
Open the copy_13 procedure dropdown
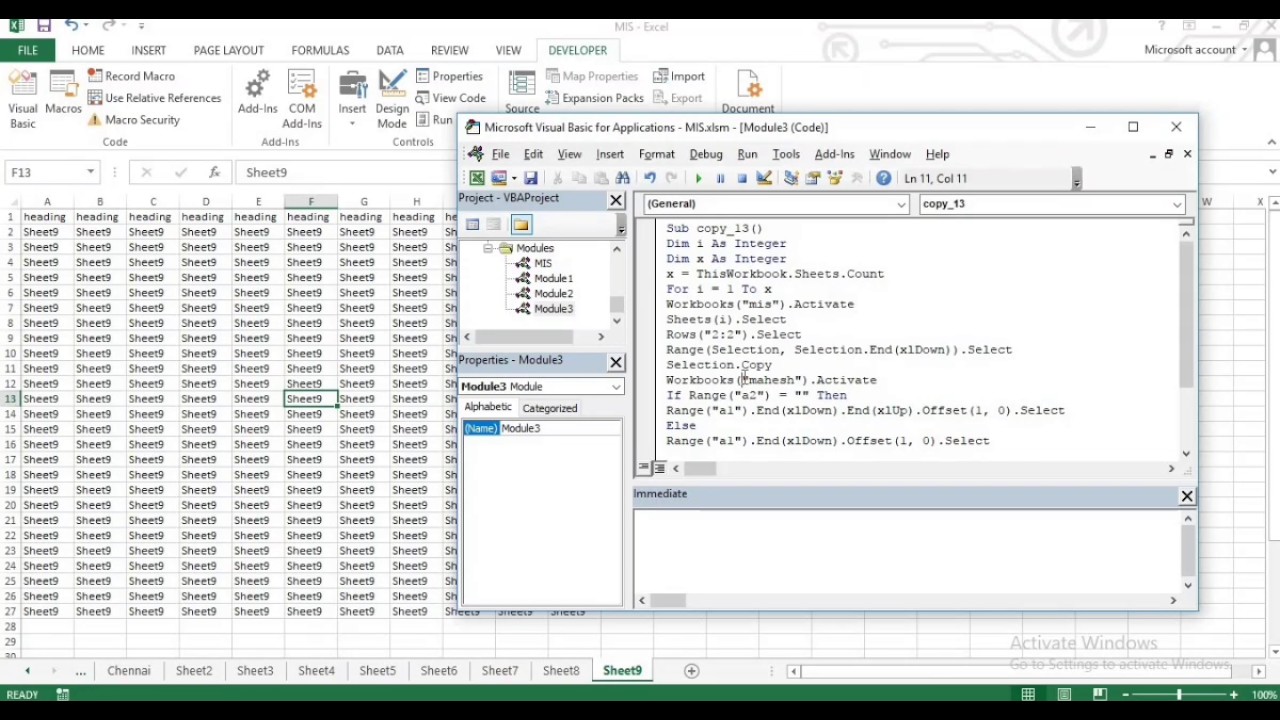[x=1177, y=204]
